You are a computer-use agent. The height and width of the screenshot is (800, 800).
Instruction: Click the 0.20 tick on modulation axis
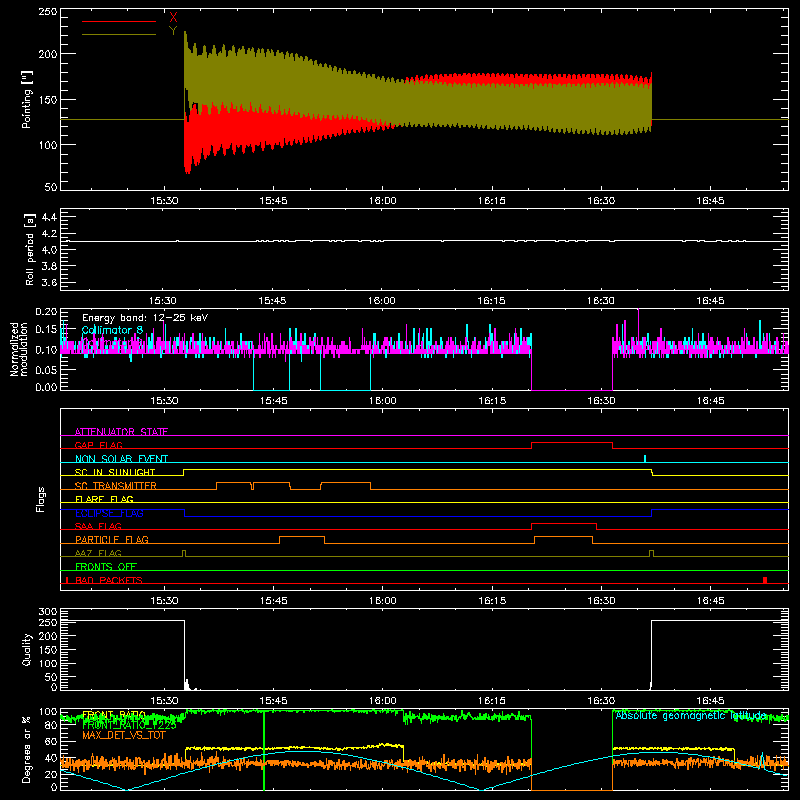tap(46, 312)
